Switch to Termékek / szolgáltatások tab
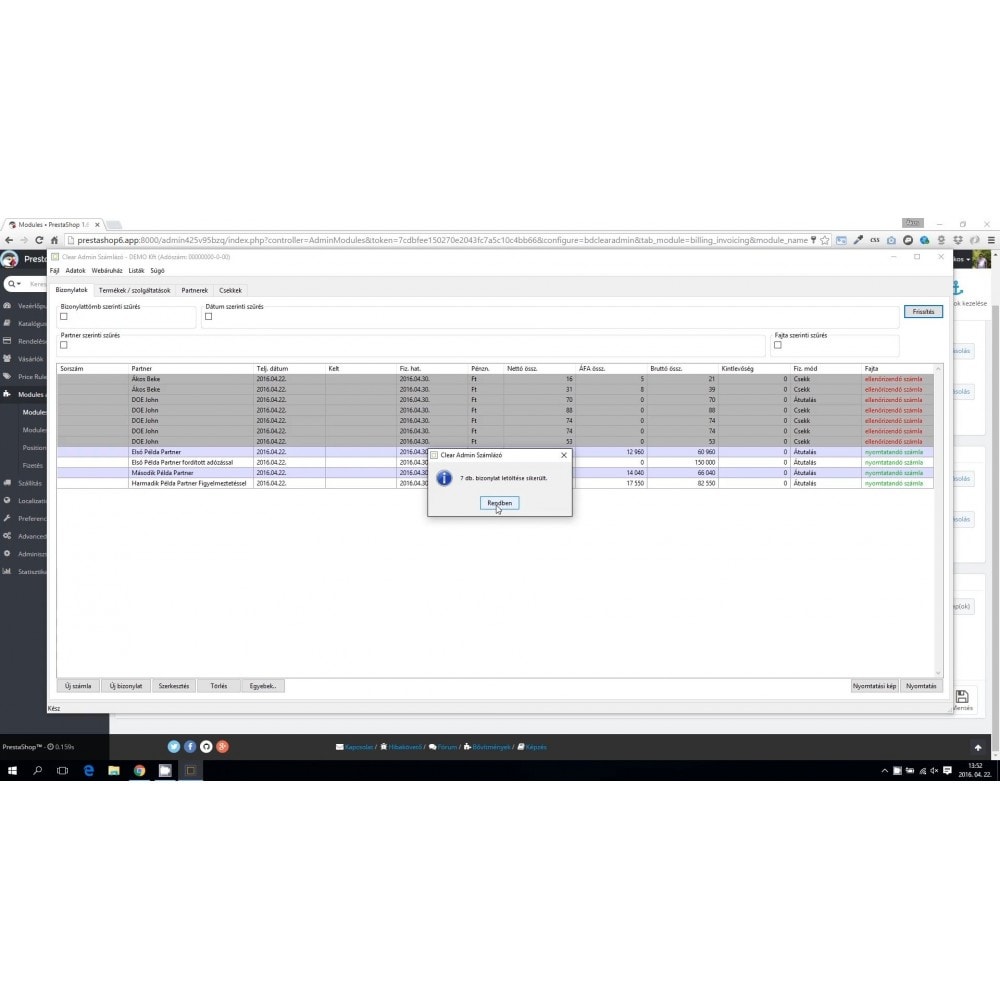The width and height of the screenshot is (1000, 1000). [x=135, y=290]
